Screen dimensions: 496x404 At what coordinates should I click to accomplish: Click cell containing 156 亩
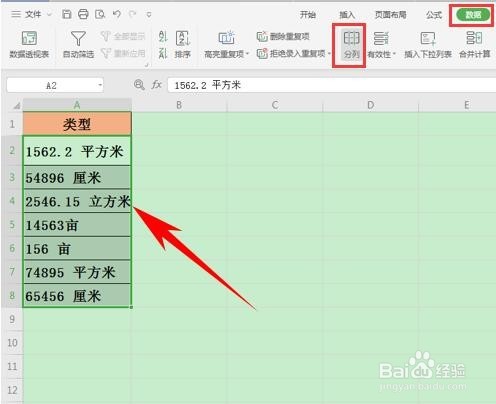click(x=77, y=249)
